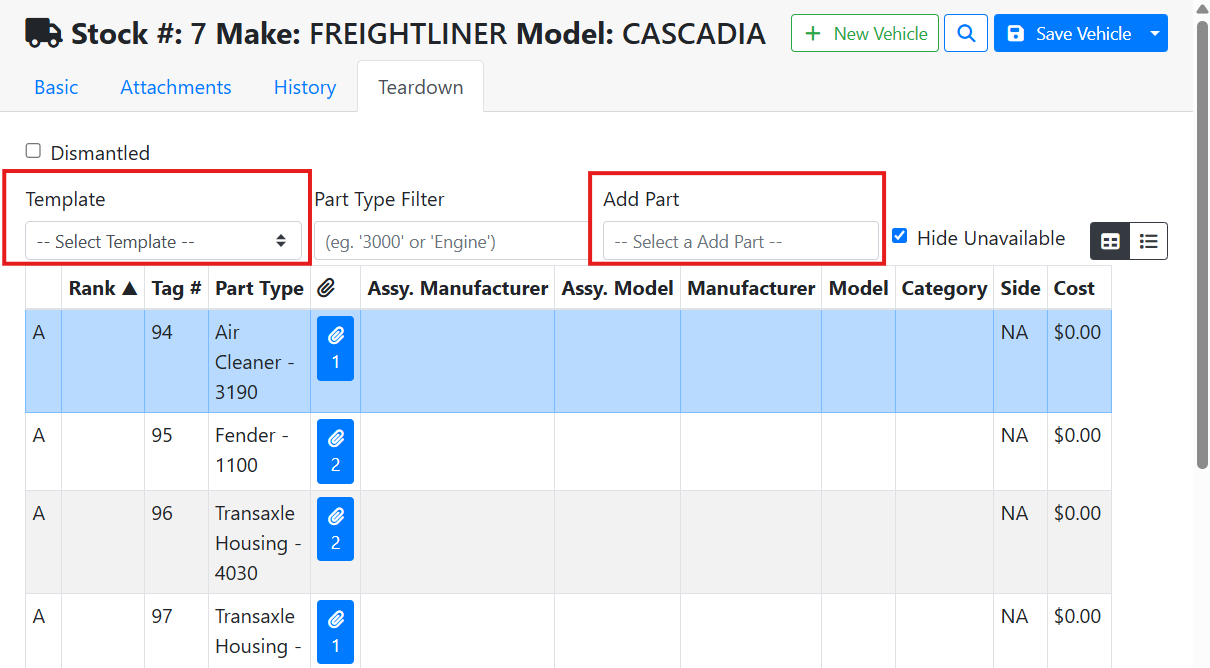
Task: Open attachments for Transaxle Housing tag 97
Action: (x=335, y=632)
